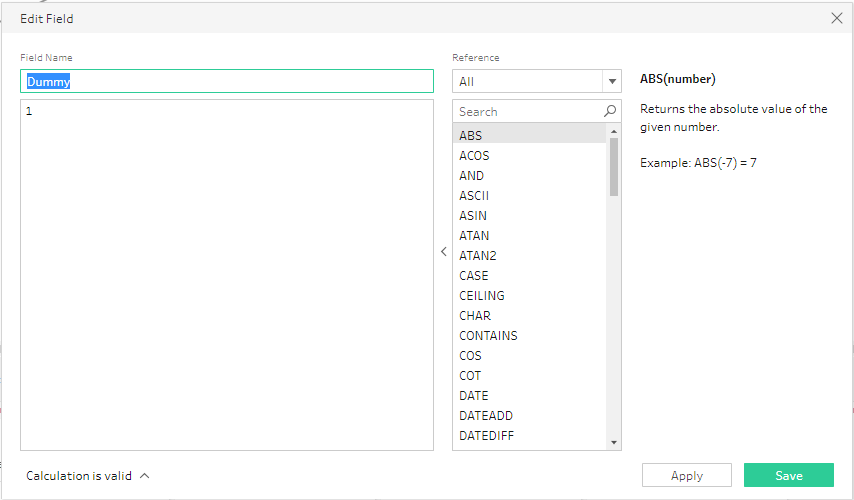Collapse the reference panel with left chevron
The width and height of the screenshot is (854, 500).
(443, 252)
